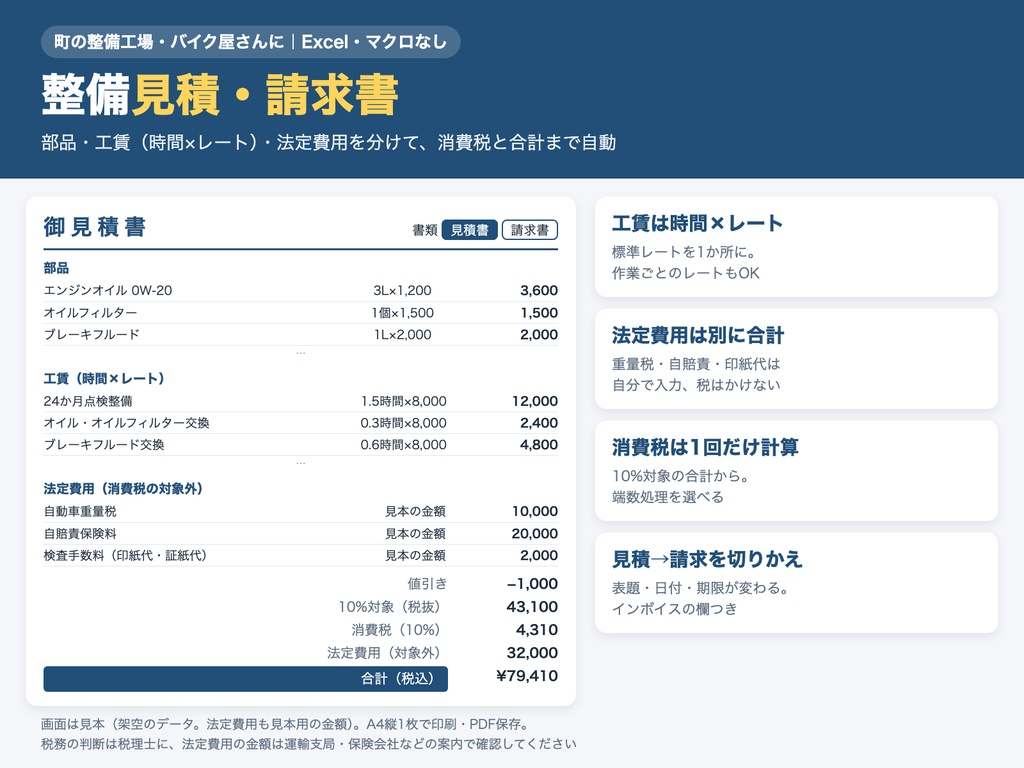1024x768 pixels.
Task: Click the amount 2,400 in labor section
Action: tap(539, 423)
